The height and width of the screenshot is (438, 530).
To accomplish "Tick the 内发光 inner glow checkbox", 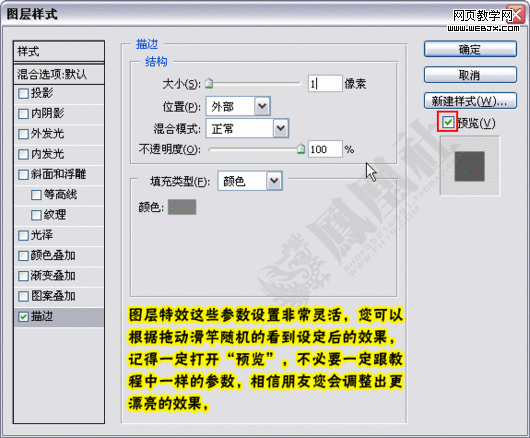I will point(23,154).
